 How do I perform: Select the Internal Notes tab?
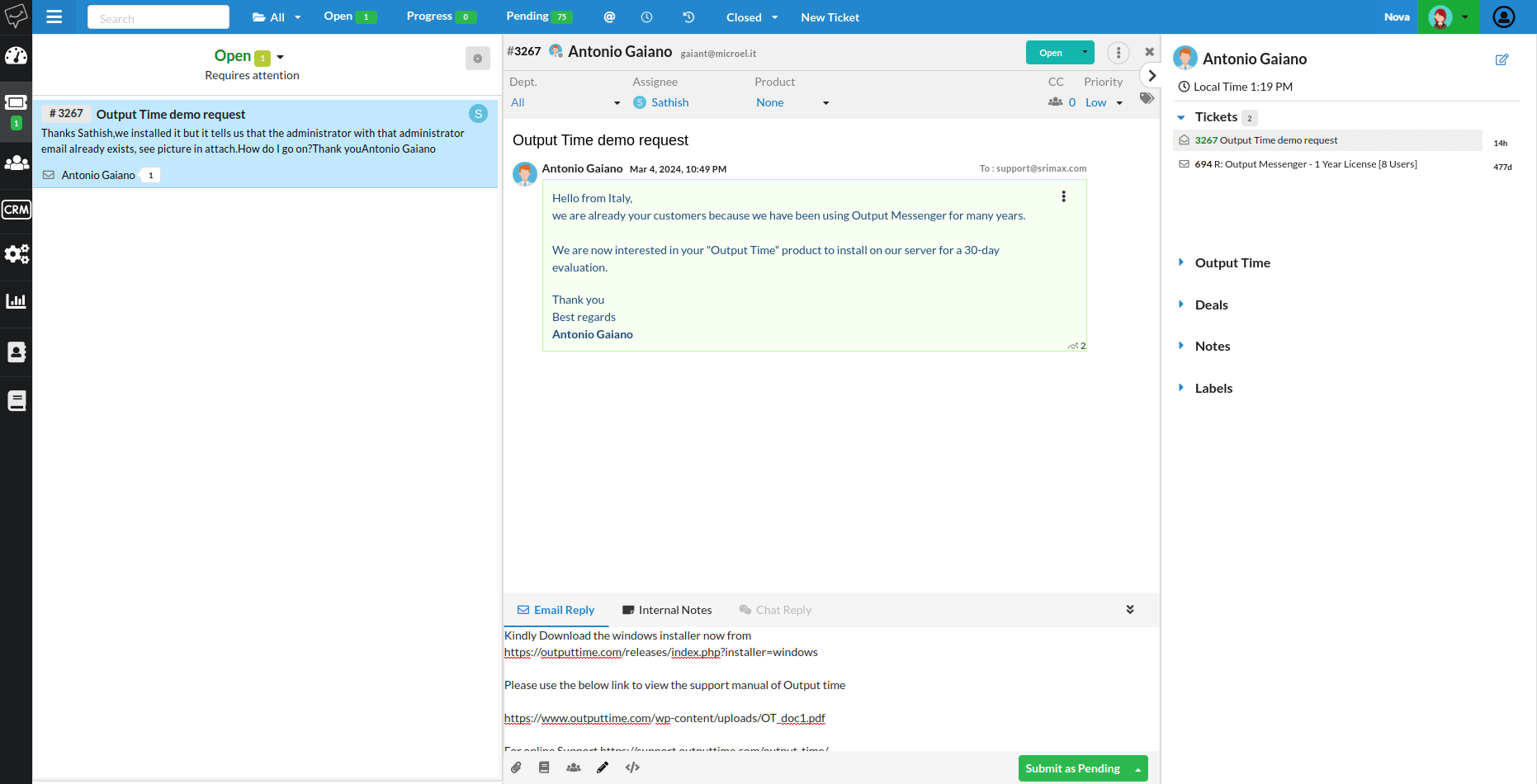coord(667,610)
